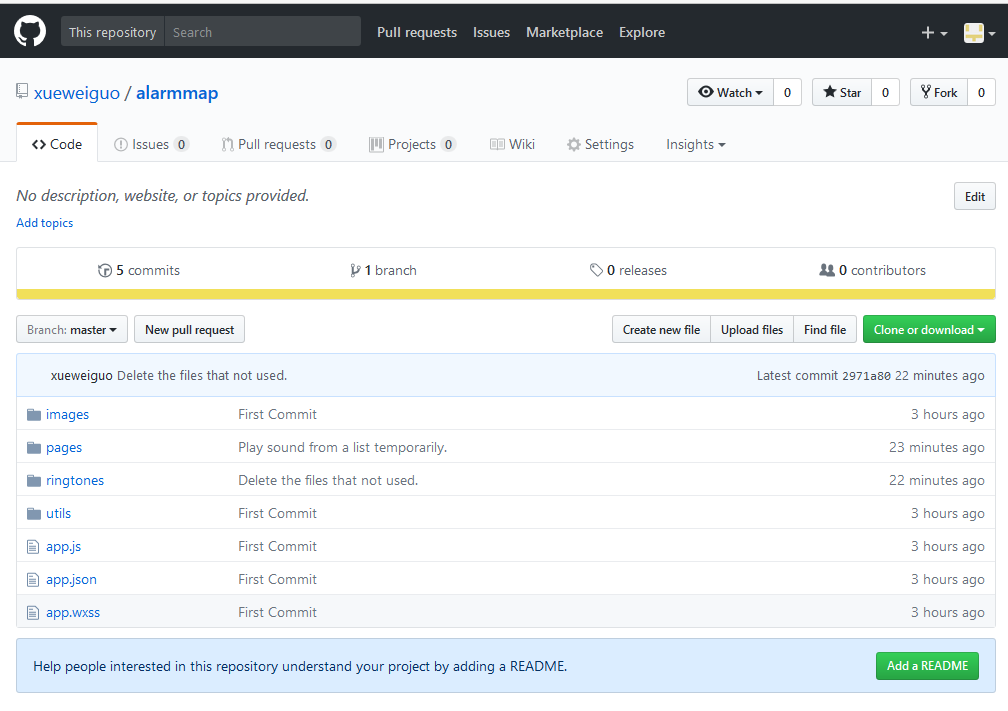
Task: Click the Create new file button
Action: [662, 329]
